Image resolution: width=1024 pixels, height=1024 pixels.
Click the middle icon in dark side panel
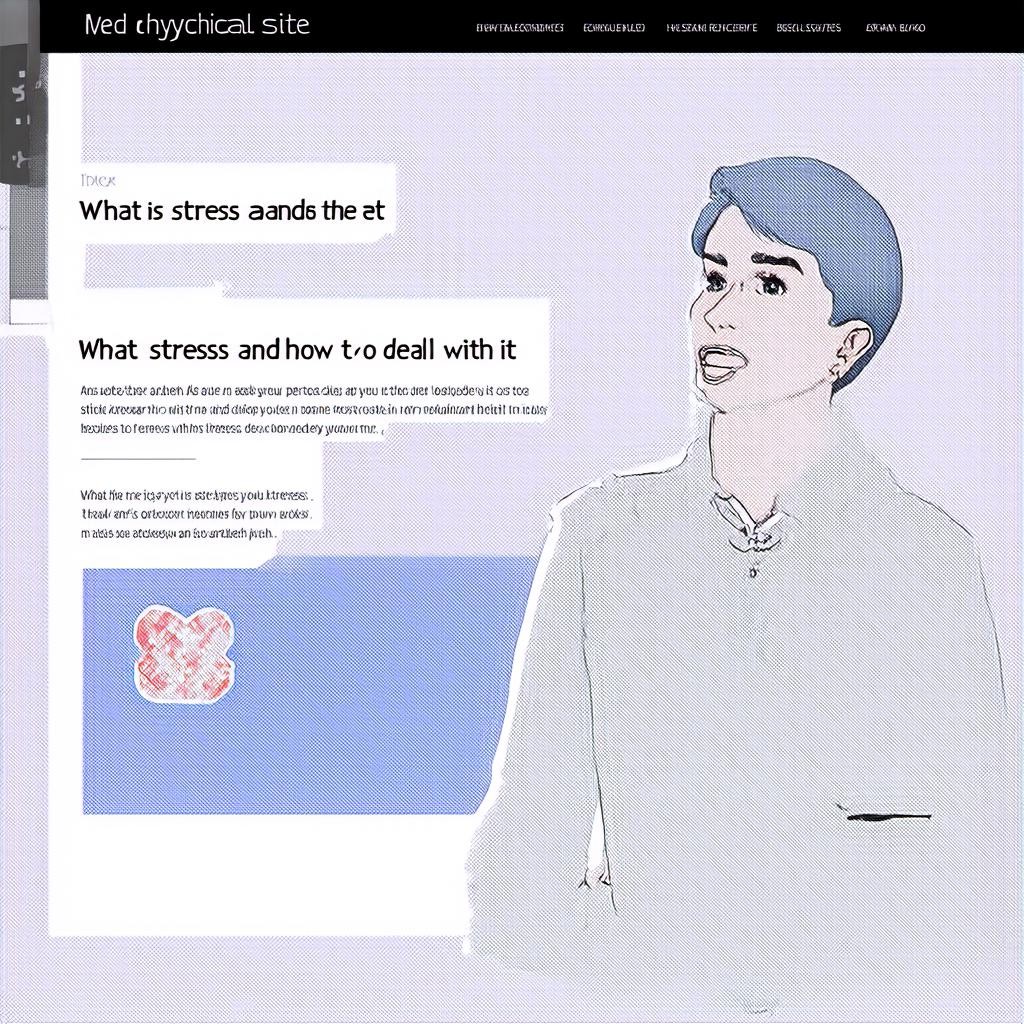[x=22, y=120]
